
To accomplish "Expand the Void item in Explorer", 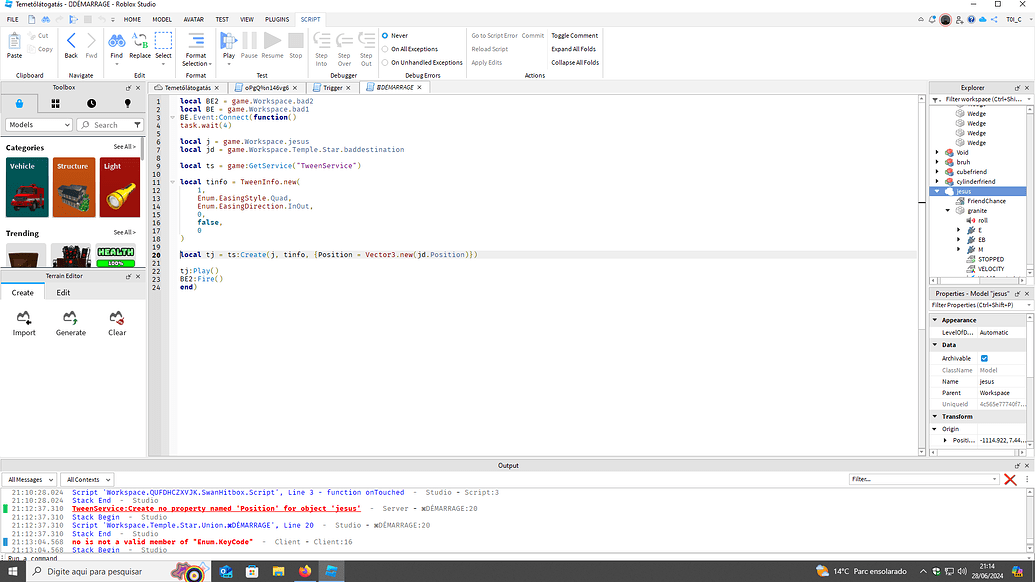I will tap(937, 152).
